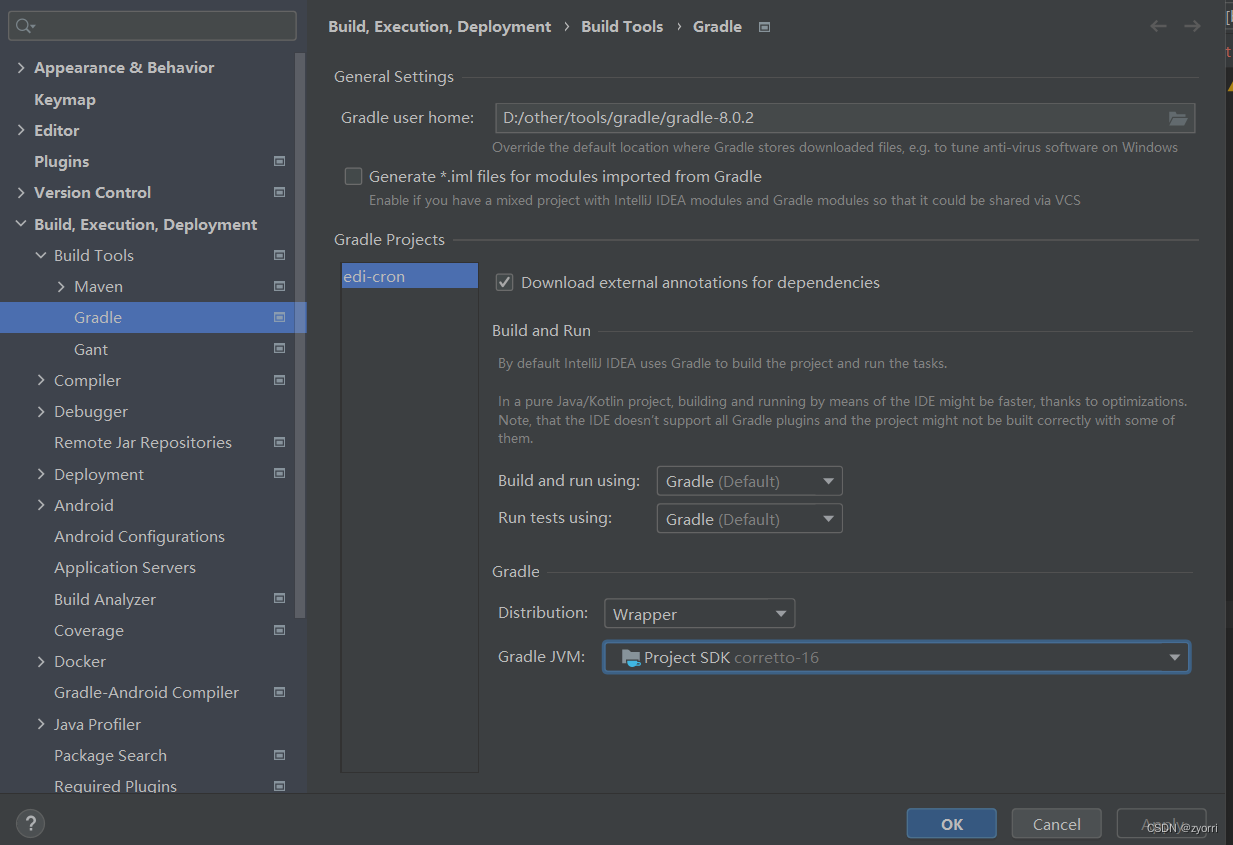Select edi-cron in Gradle Projects list
The image size is (1233, 845).
[409, 276]
